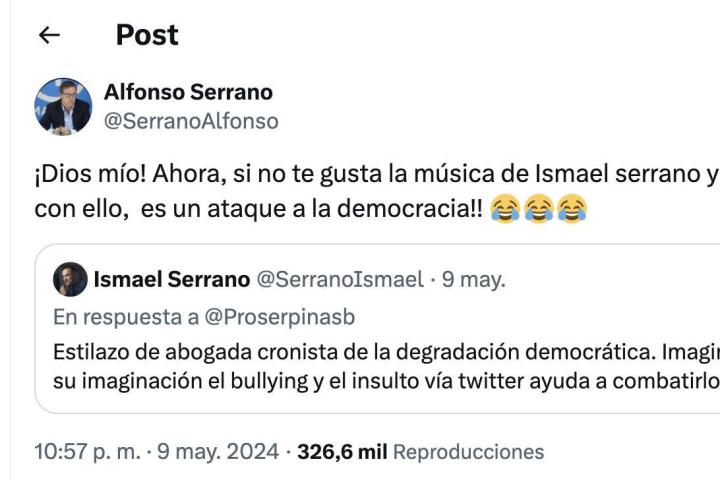Click the Alfonso Serrano display name
The width and height of the screenshot is (720, 480).
point(188,93)
